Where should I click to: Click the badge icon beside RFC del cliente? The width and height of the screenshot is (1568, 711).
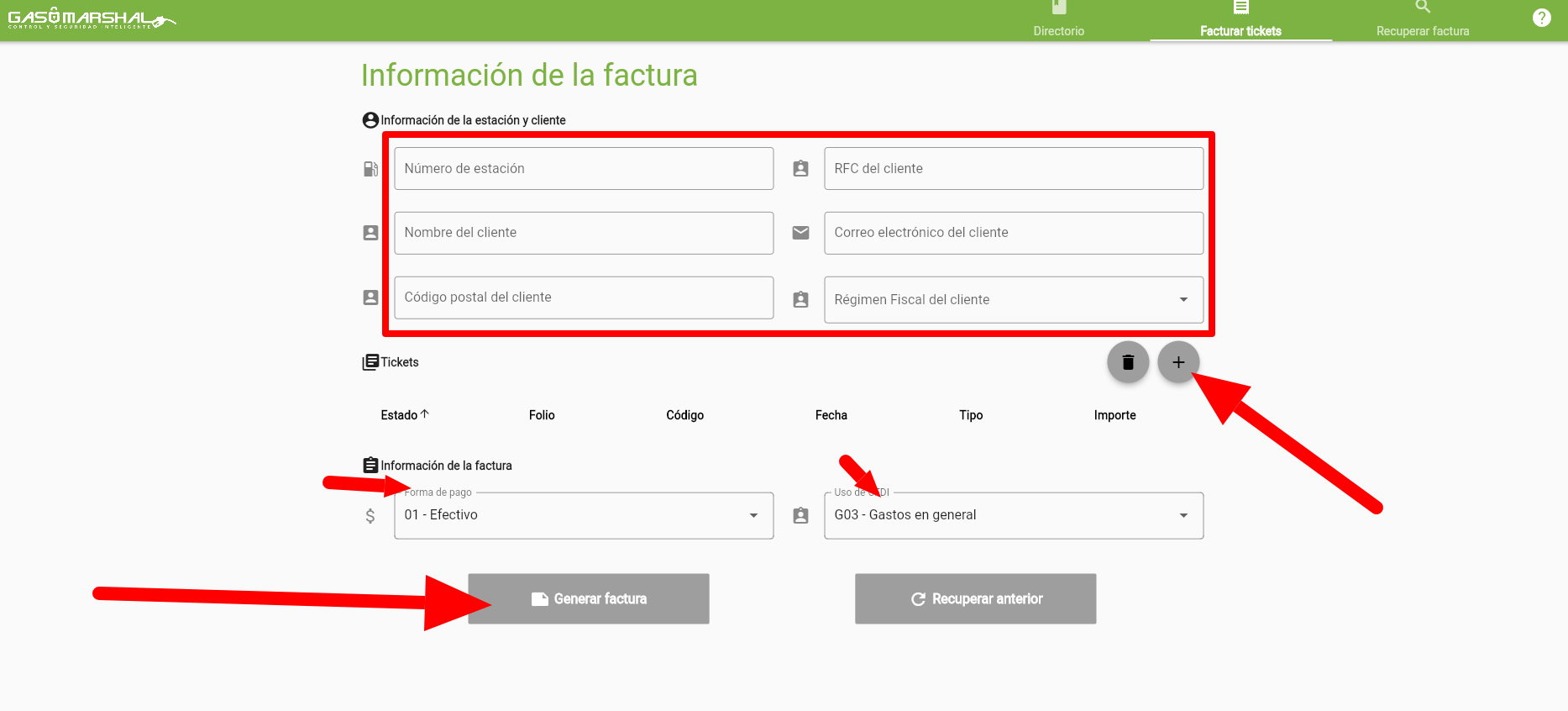tap(800, 169)
